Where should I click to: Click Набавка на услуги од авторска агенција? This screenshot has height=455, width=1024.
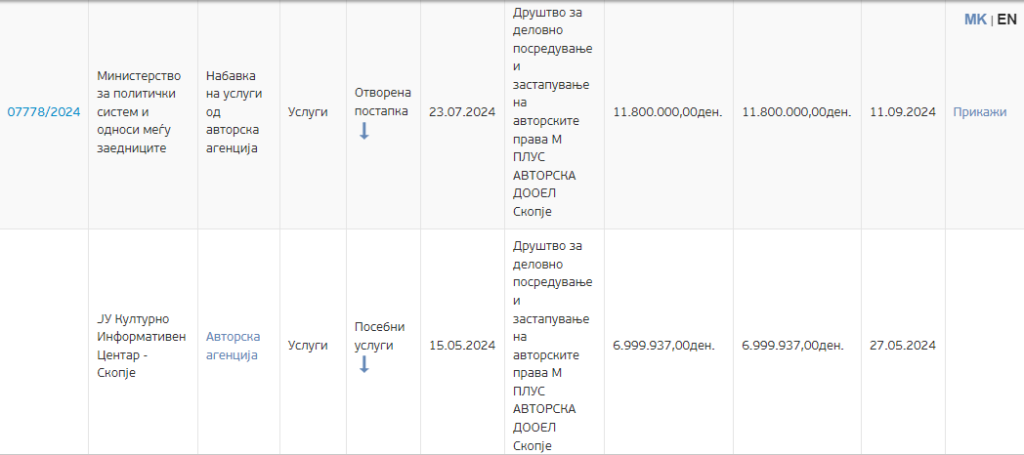233,112
